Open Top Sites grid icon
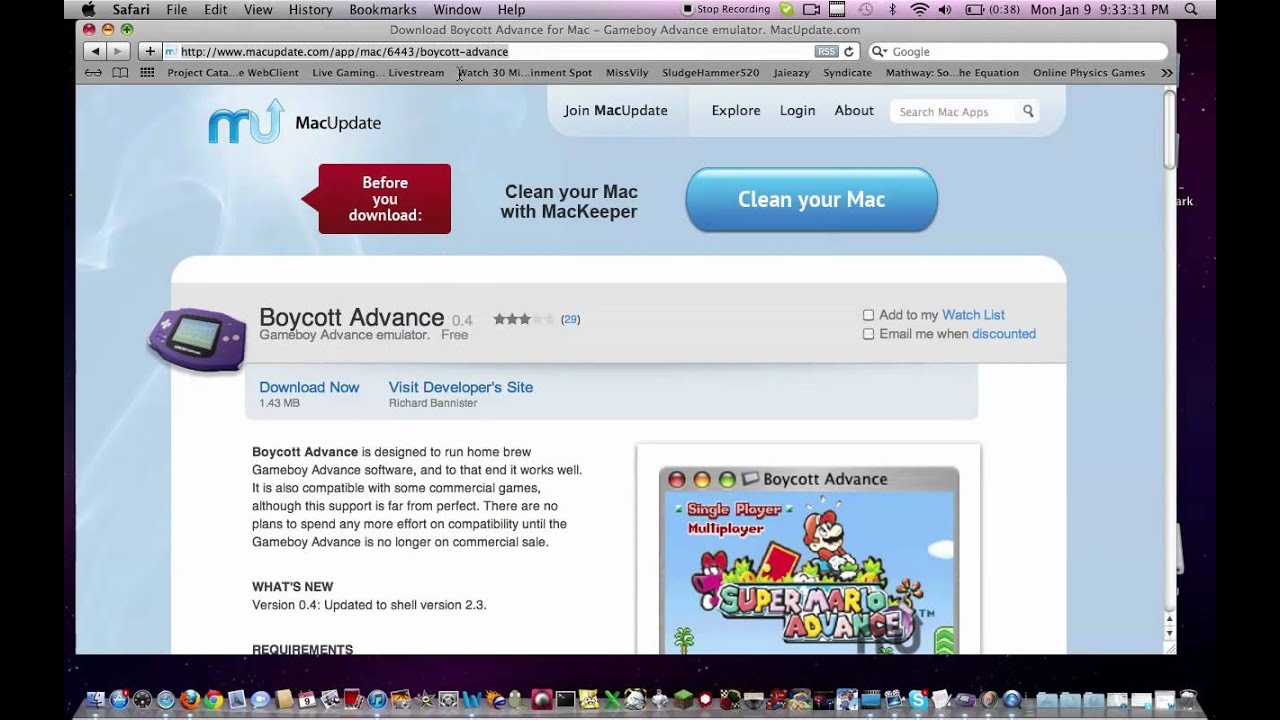This screenshot has width=1280, height=720. 147,73
